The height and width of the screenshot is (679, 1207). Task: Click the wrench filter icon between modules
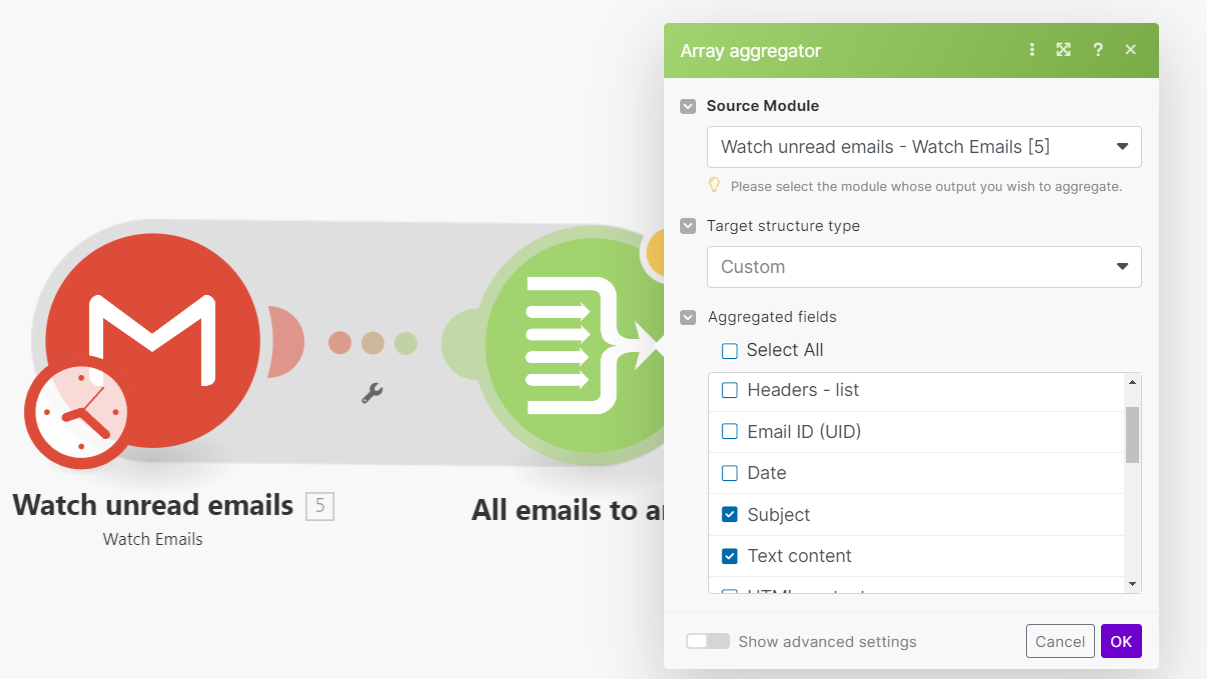pyautogui.click(x=372, y=393)
